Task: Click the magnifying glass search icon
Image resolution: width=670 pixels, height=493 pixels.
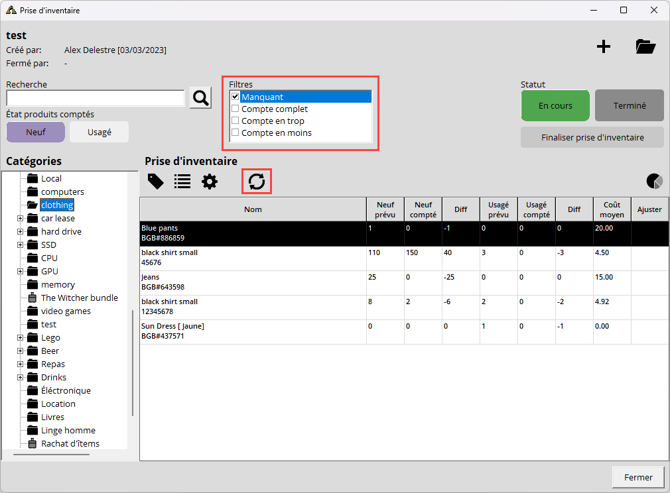Action: tap(201, 97)
